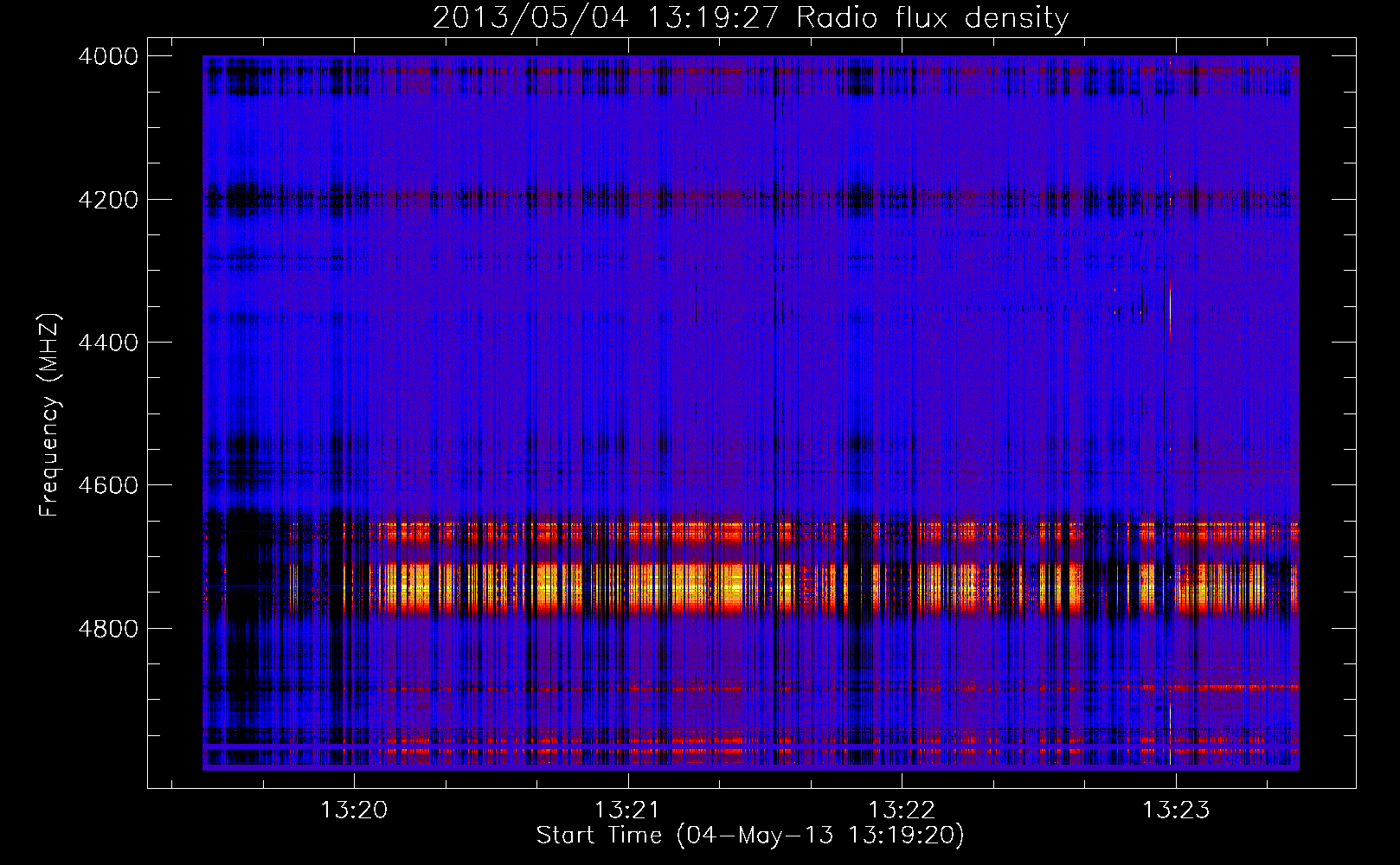Click the 4200 frequency tick label

pos(108,200)
